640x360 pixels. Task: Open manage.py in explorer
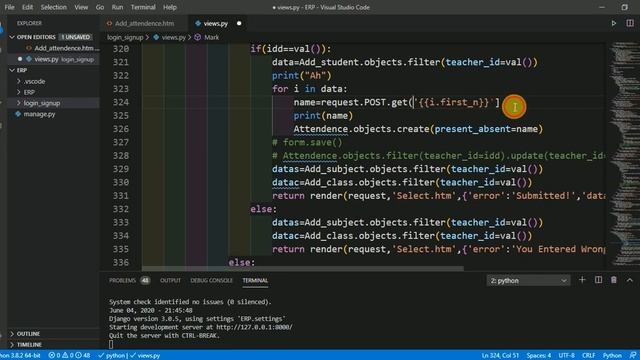tap(39, 114)
